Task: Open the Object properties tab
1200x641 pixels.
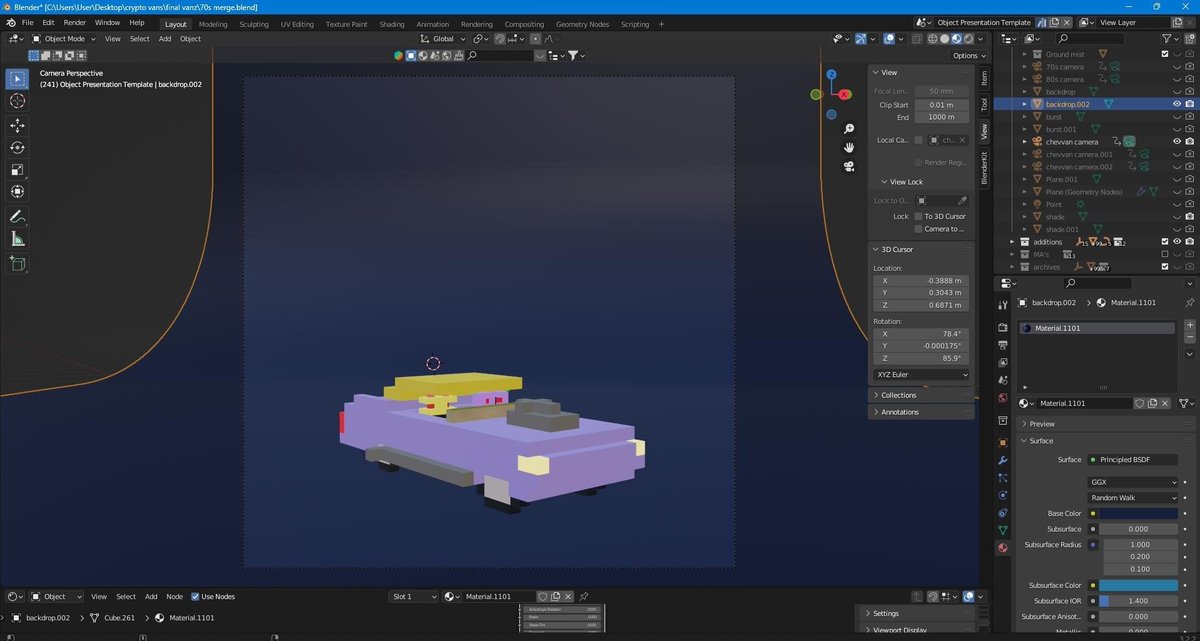Action: [x=1002, y=442]
